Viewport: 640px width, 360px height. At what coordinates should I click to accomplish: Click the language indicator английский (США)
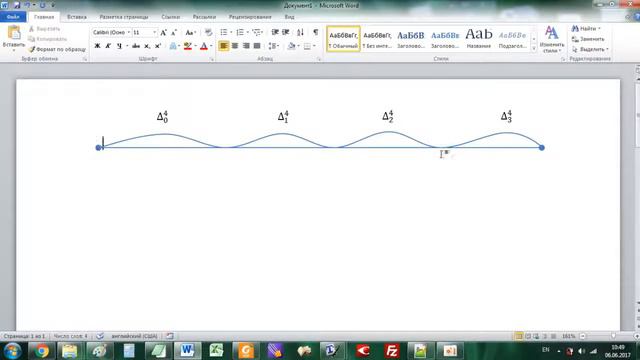point(134,336)
